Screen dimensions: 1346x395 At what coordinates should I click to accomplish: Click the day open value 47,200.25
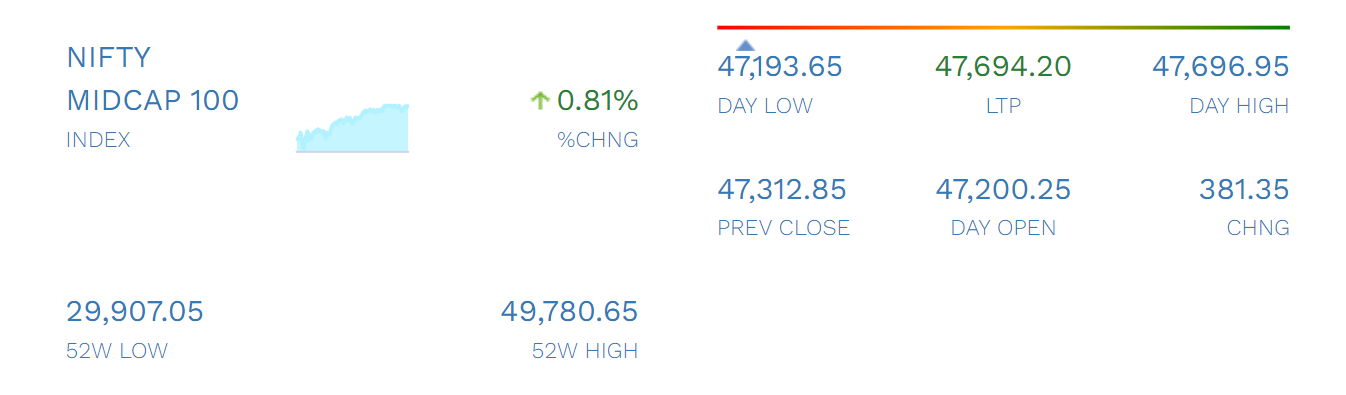[1003, 189]
